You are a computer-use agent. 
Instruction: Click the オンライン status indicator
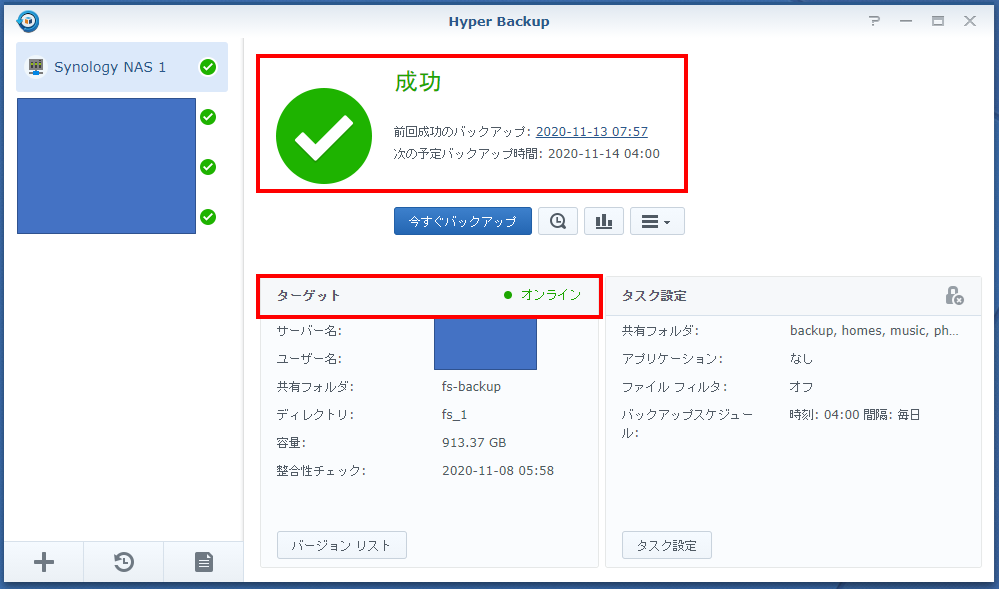pos(543,294)
